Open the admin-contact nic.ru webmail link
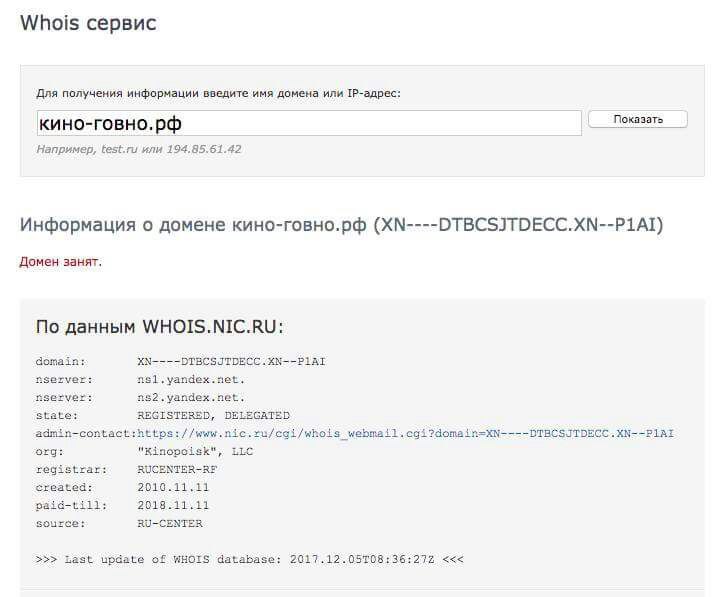Image resolution: width=724 pixels, height=597 pixels. [405, 434]
